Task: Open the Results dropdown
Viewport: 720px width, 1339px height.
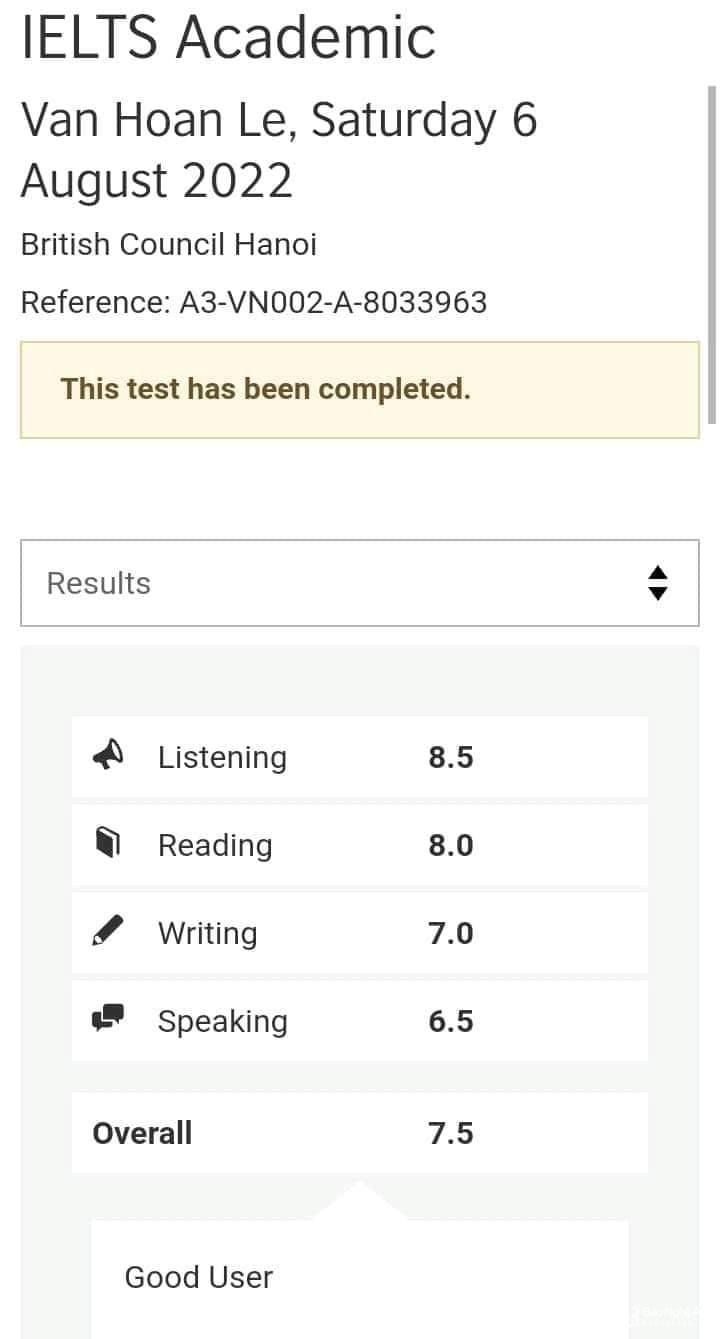Action: pos(360,583)
